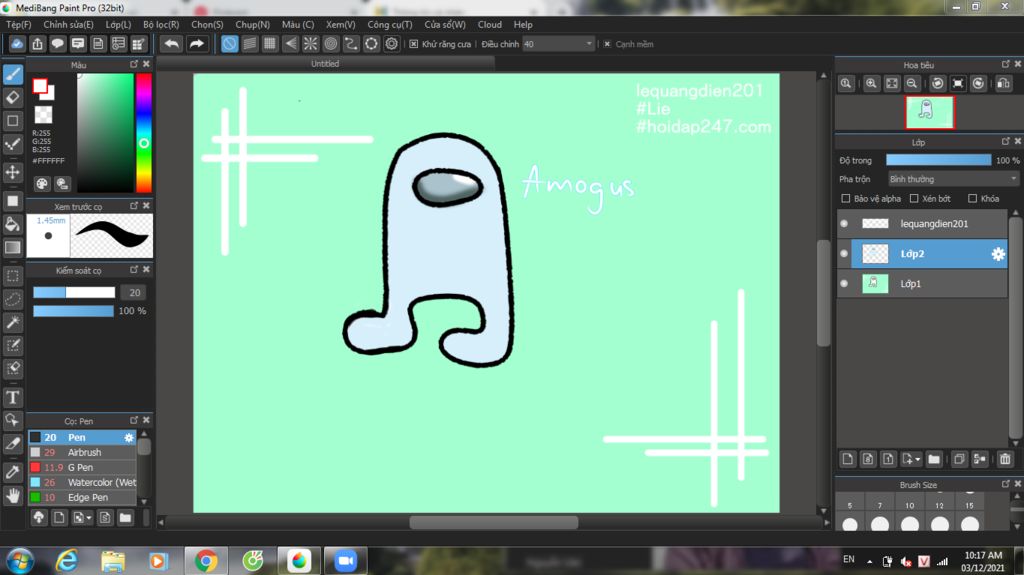The height and width of the screenshot is (575, 1024).
Task: Enable Bảo vệ alpha checkbox
Action: point(846,199)
